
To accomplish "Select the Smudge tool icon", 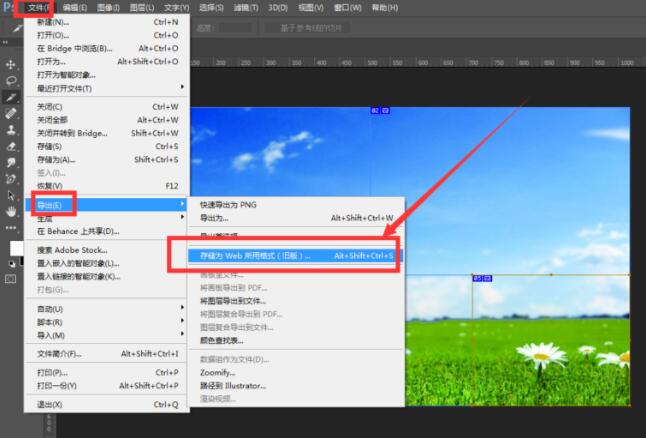I will [x=11, y=162].
